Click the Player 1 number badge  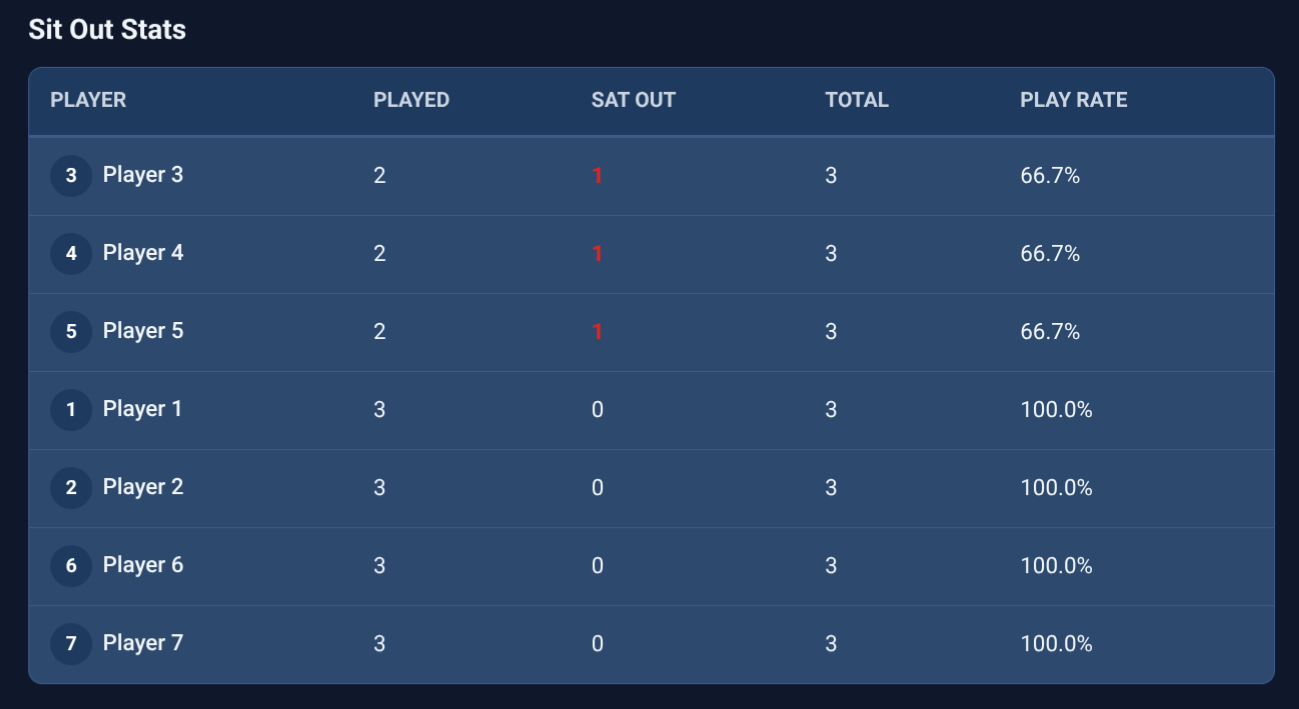(x=71, y=410)
